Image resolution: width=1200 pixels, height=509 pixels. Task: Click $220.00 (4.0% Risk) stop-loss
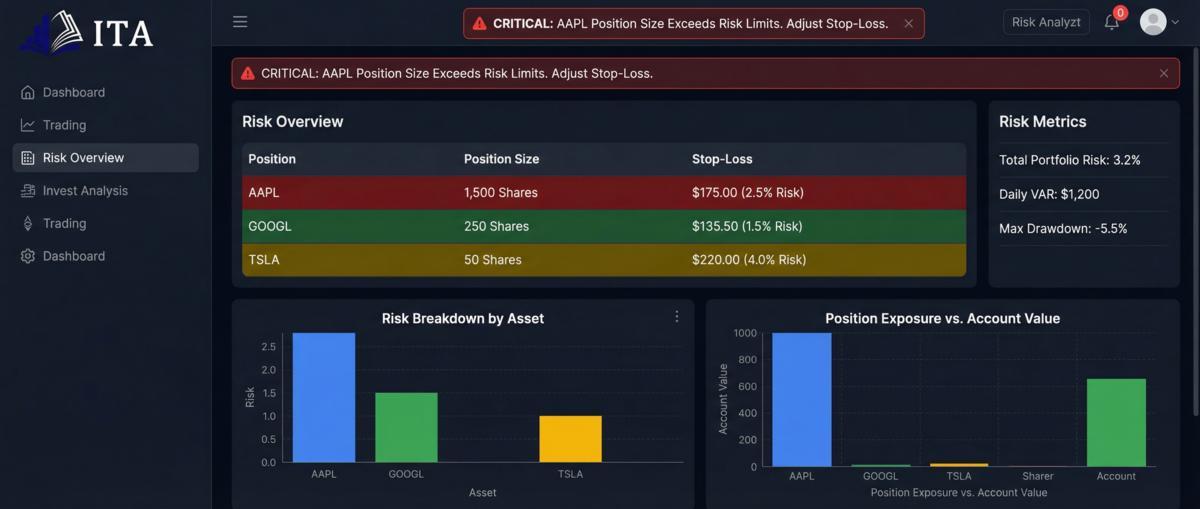[x=749, y=260]
